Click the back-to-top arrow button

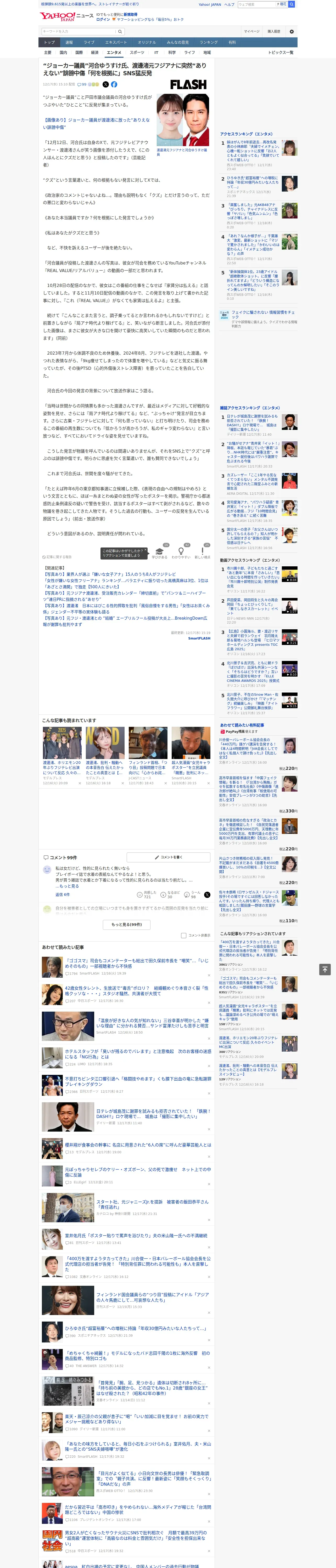pyautogui.click(x=325, y=970)
